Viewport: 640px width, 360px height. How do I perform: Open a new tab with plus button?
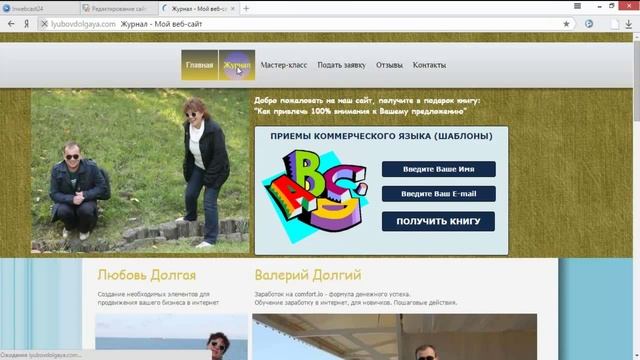246,8
